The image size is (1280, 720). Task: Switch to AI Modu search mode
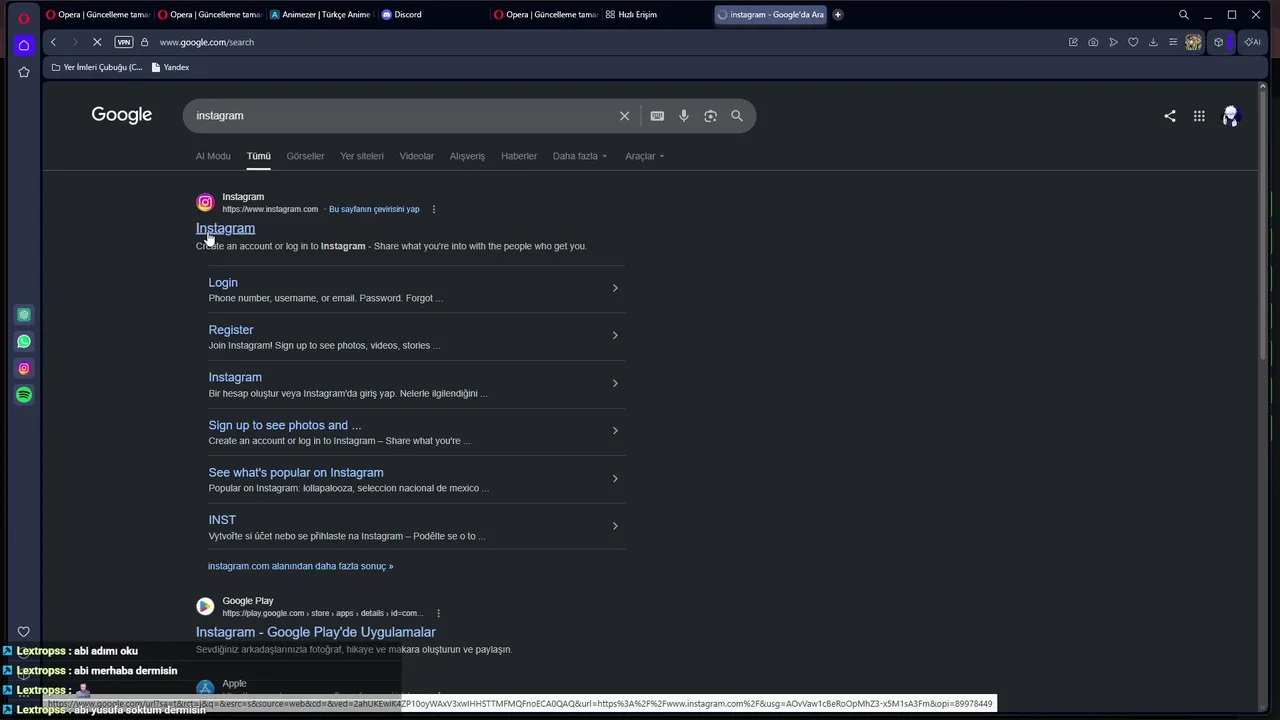pyautogui.click(x=213, y=156)
